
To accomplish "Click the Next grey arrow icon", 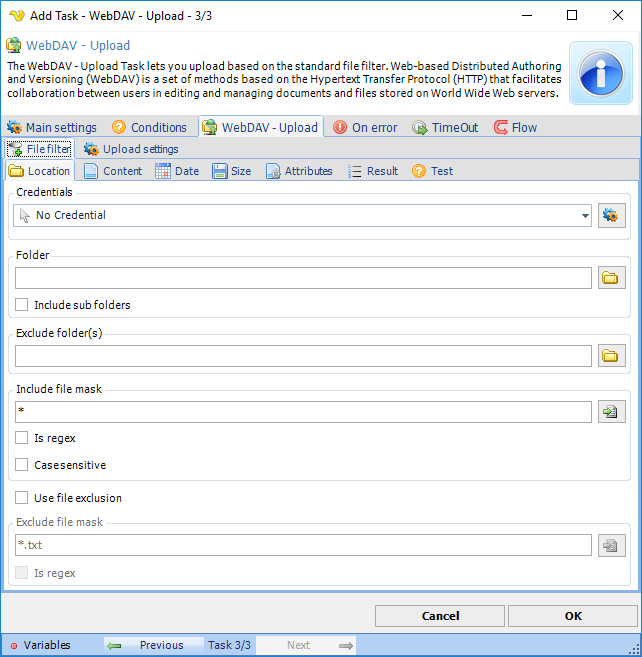I will 346,645.
